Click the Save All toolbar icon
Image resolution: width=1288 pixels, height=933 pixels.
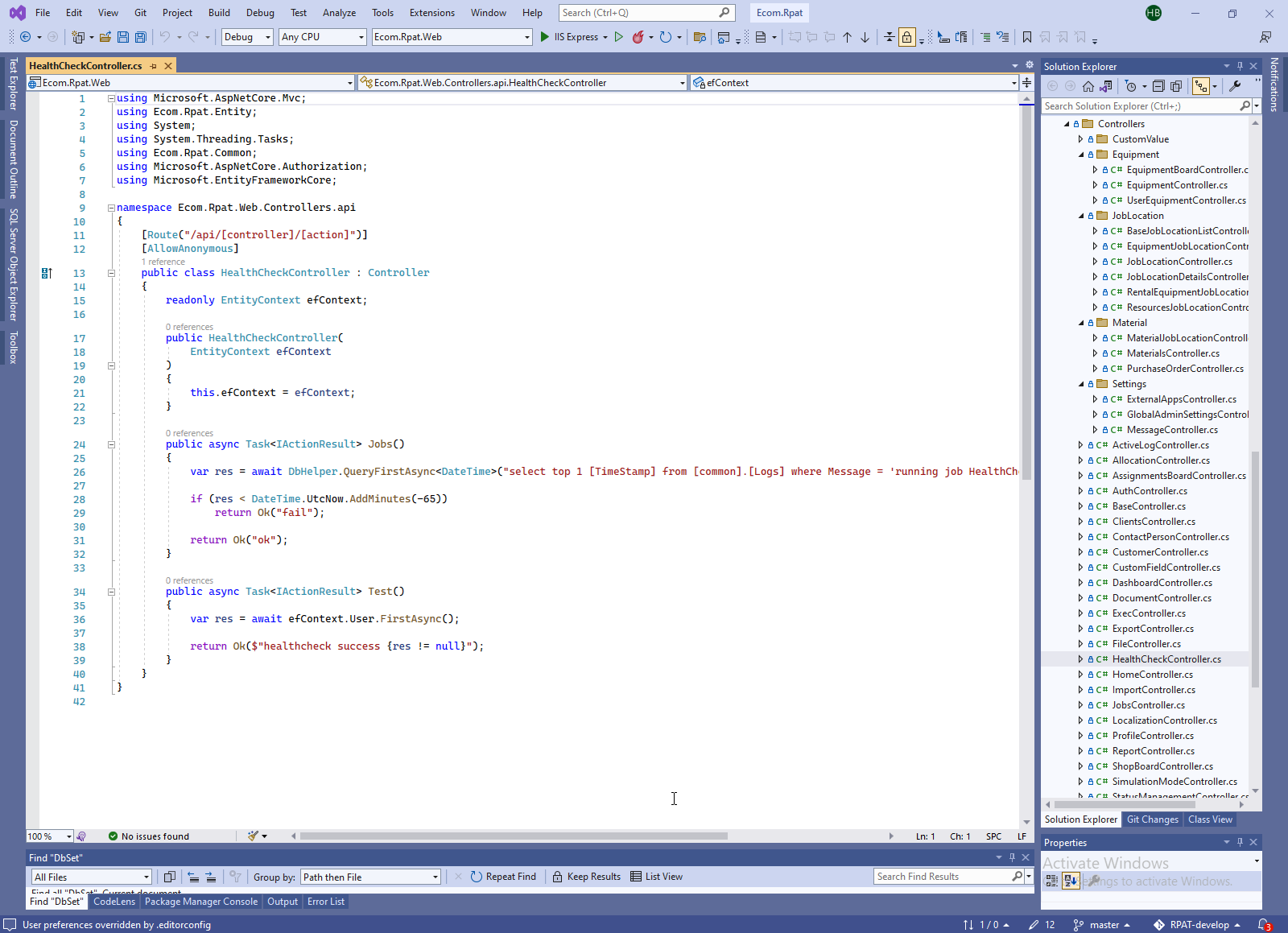(x=141, y=37)
